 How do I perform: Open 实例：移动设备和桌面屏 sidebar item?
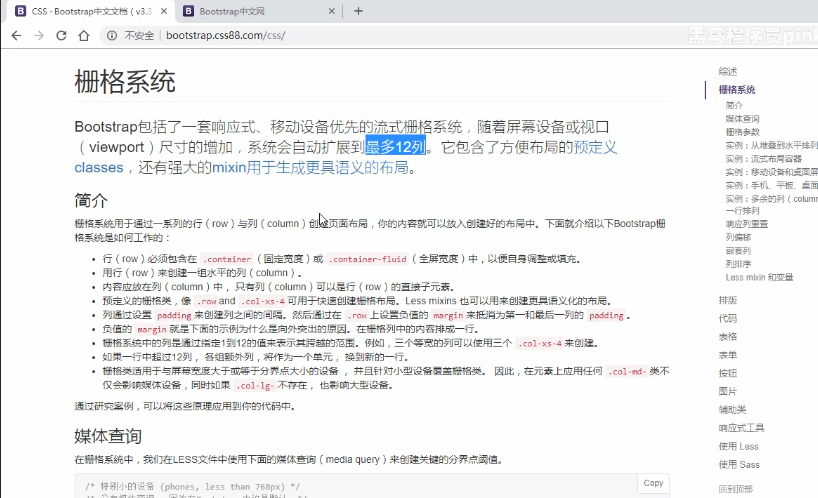click(772, 172)
